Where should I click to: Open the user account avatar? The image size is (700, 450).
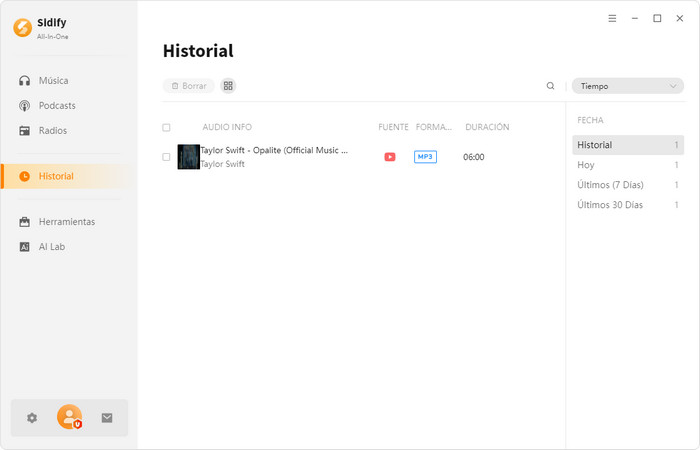(x=70, y=417)
